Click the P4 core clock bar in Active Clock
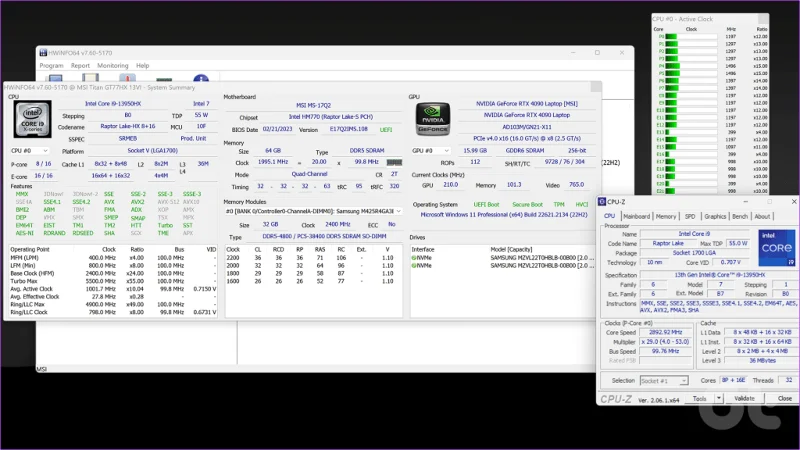The height and width of the screenshot is (450, 800). pyautogui.click(x=691, y=66)
